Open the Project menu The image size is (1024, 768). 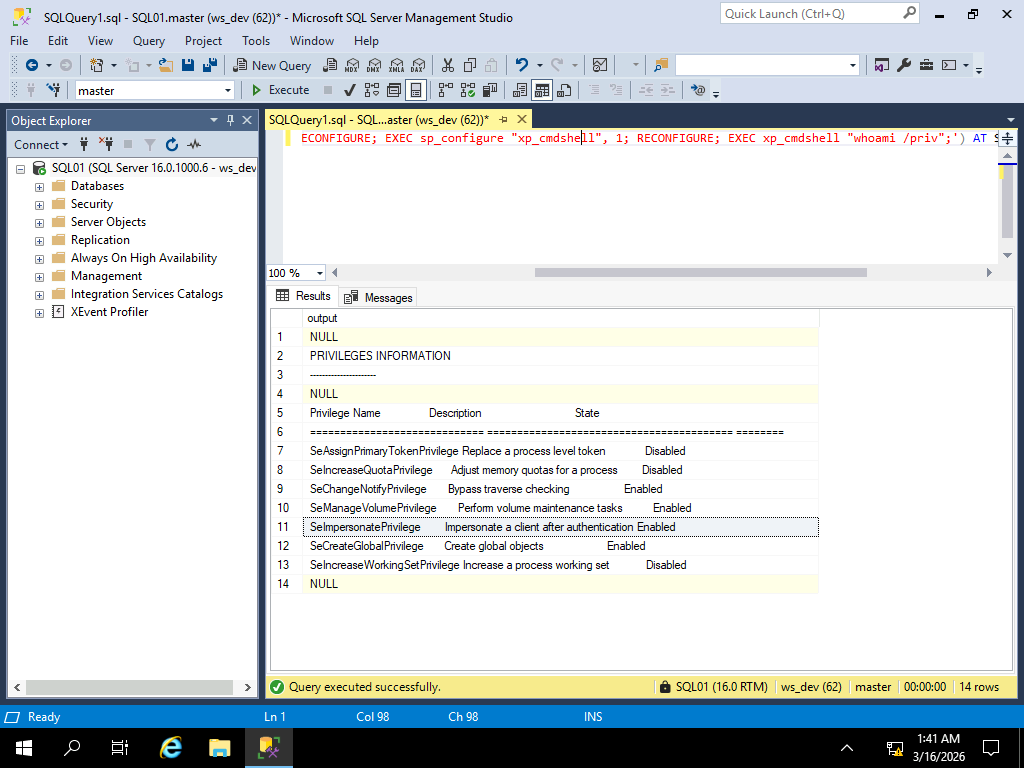(x=203, y=40)
